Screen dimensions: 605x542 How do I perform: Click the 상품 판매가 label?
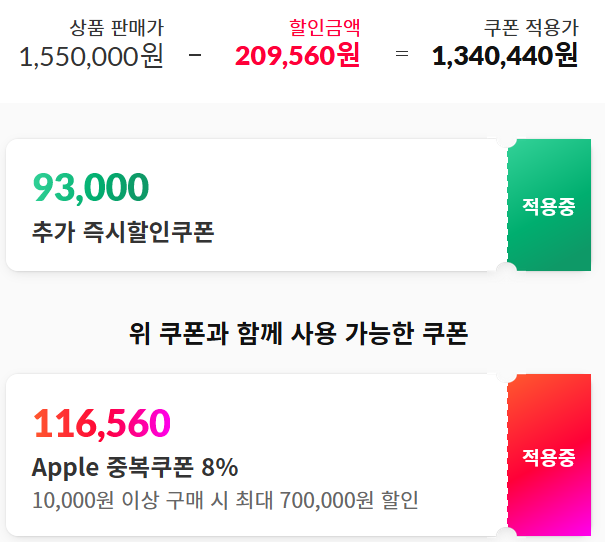pos(117,28)
